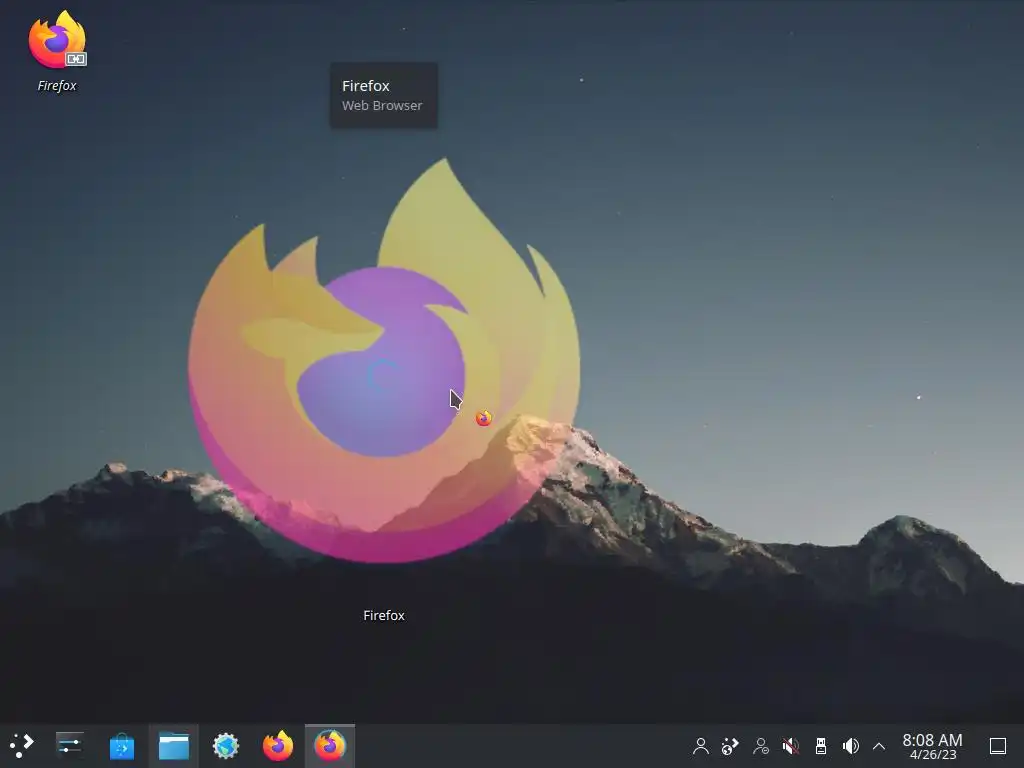Open the globe network tray icon
The height and width of the screenshot is (768, 1024).
coord(730,746)
